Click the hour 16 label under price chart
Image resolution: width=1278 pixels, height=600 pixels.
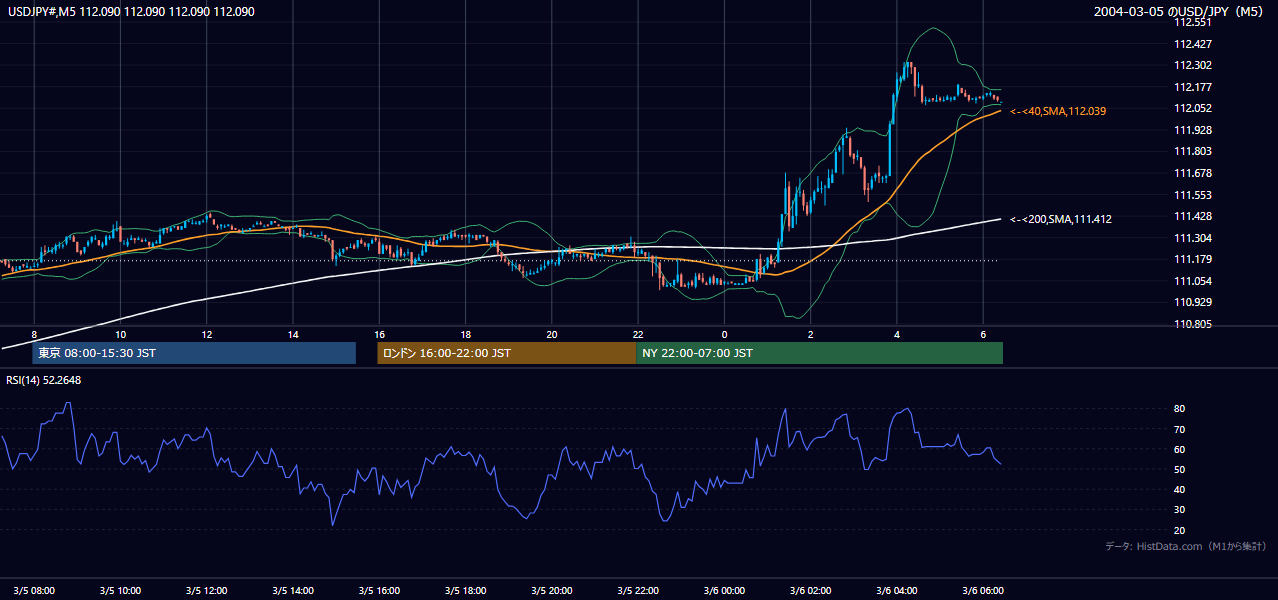[x=379, y=334]
